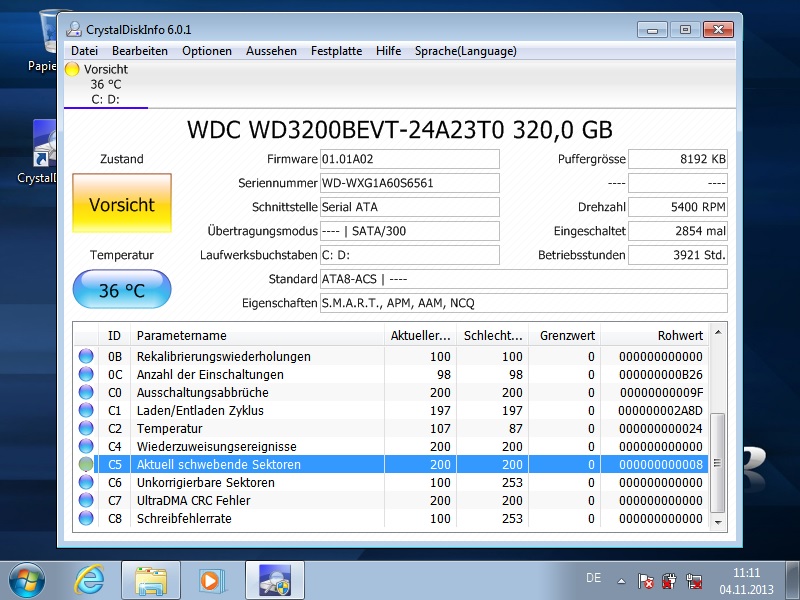Select the Anzahl der Einschaltungen row text

tap(210, 374)
